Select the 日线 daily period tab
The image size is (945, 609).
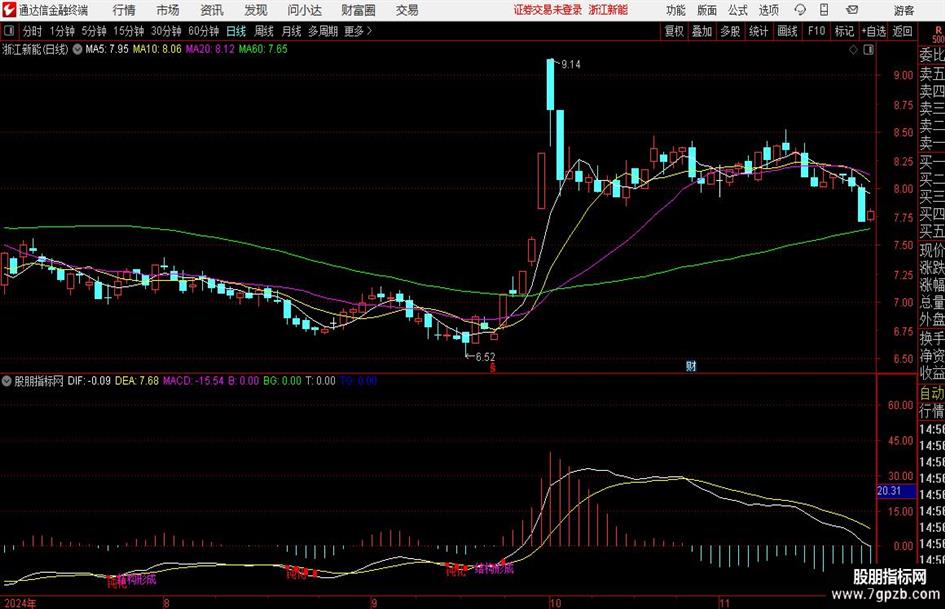coord(236,31)
